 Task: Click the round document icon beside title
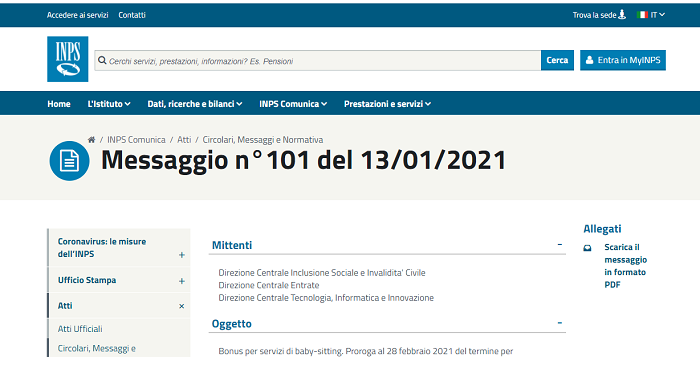(69, 161)
